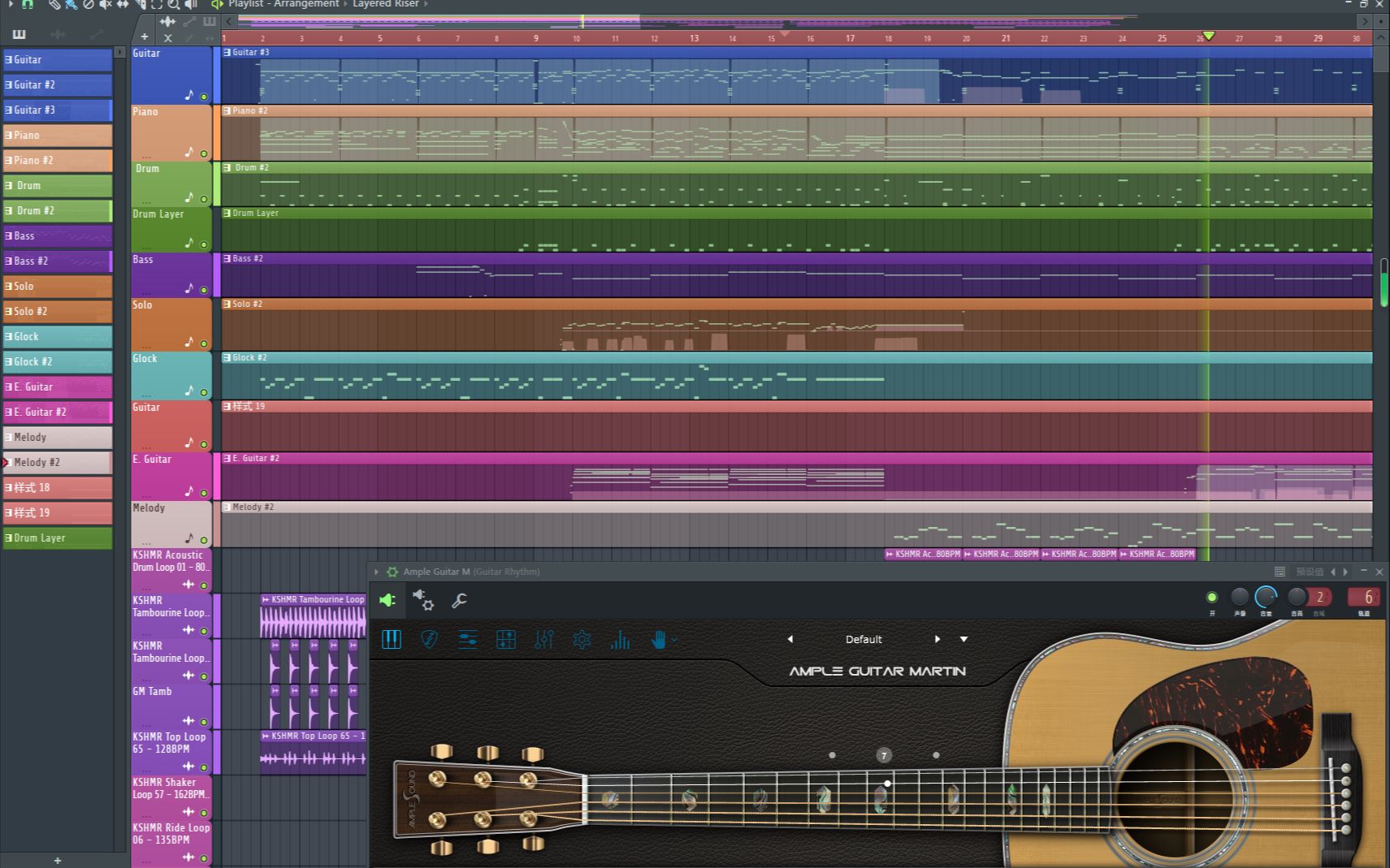Click the add track plus icon above track headers
The height and width of the screenshot is (868, 1390).
point(145,37)
